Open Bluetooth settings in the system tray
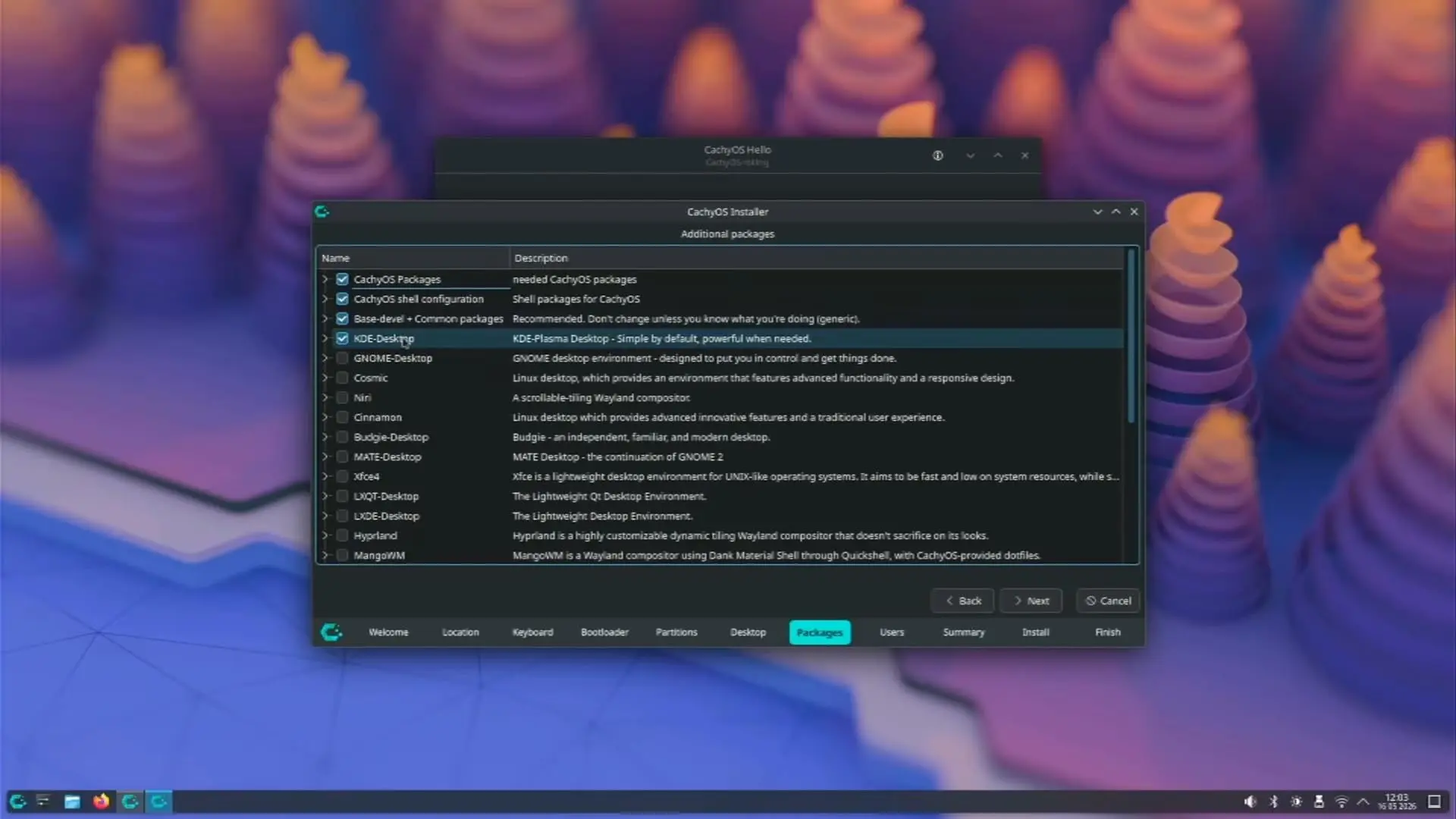1456x819 pixels. (1274, 802)
